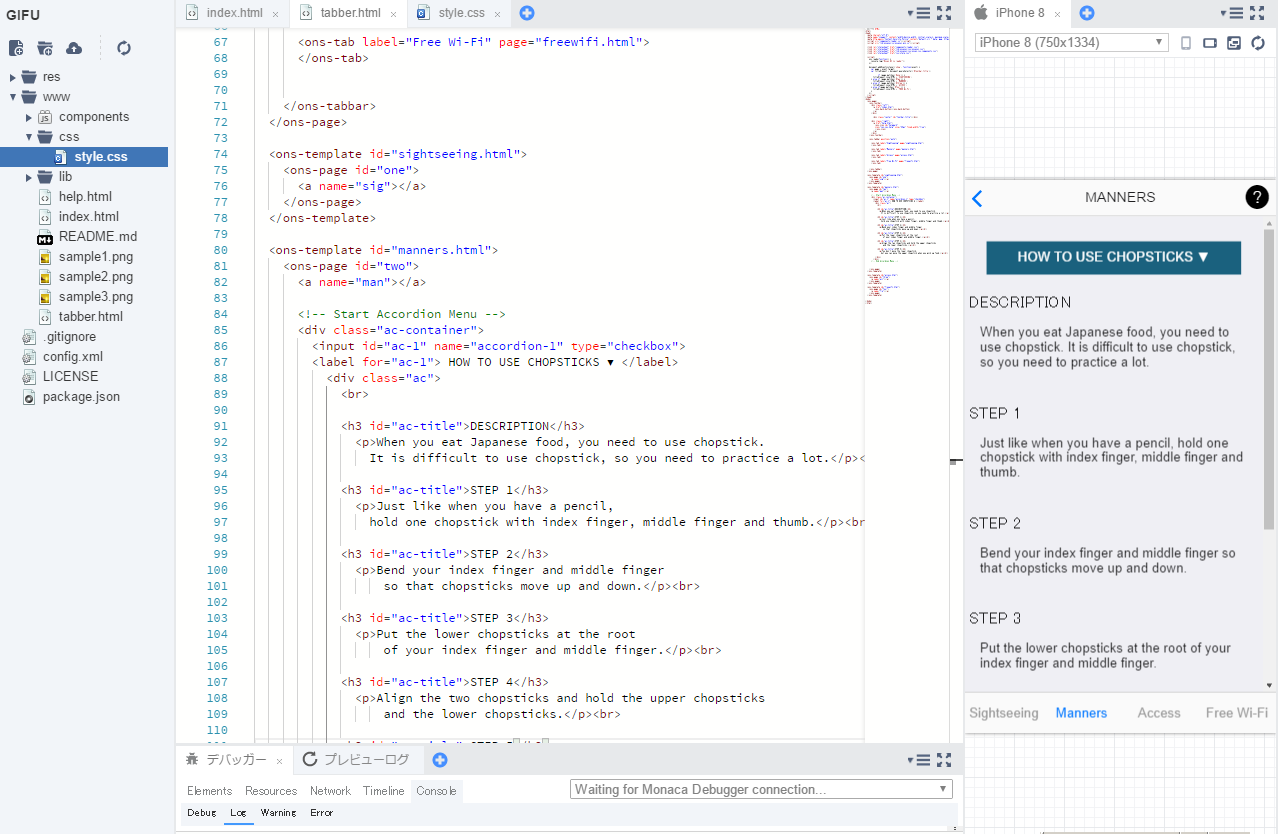
Task: Tap the Access tab in preview
Action: [1159, 713]
